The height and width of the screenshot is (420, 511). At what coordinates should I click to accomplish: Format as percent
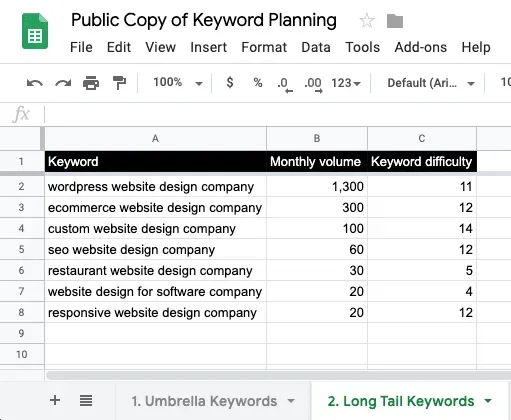(x=258, y=82)
